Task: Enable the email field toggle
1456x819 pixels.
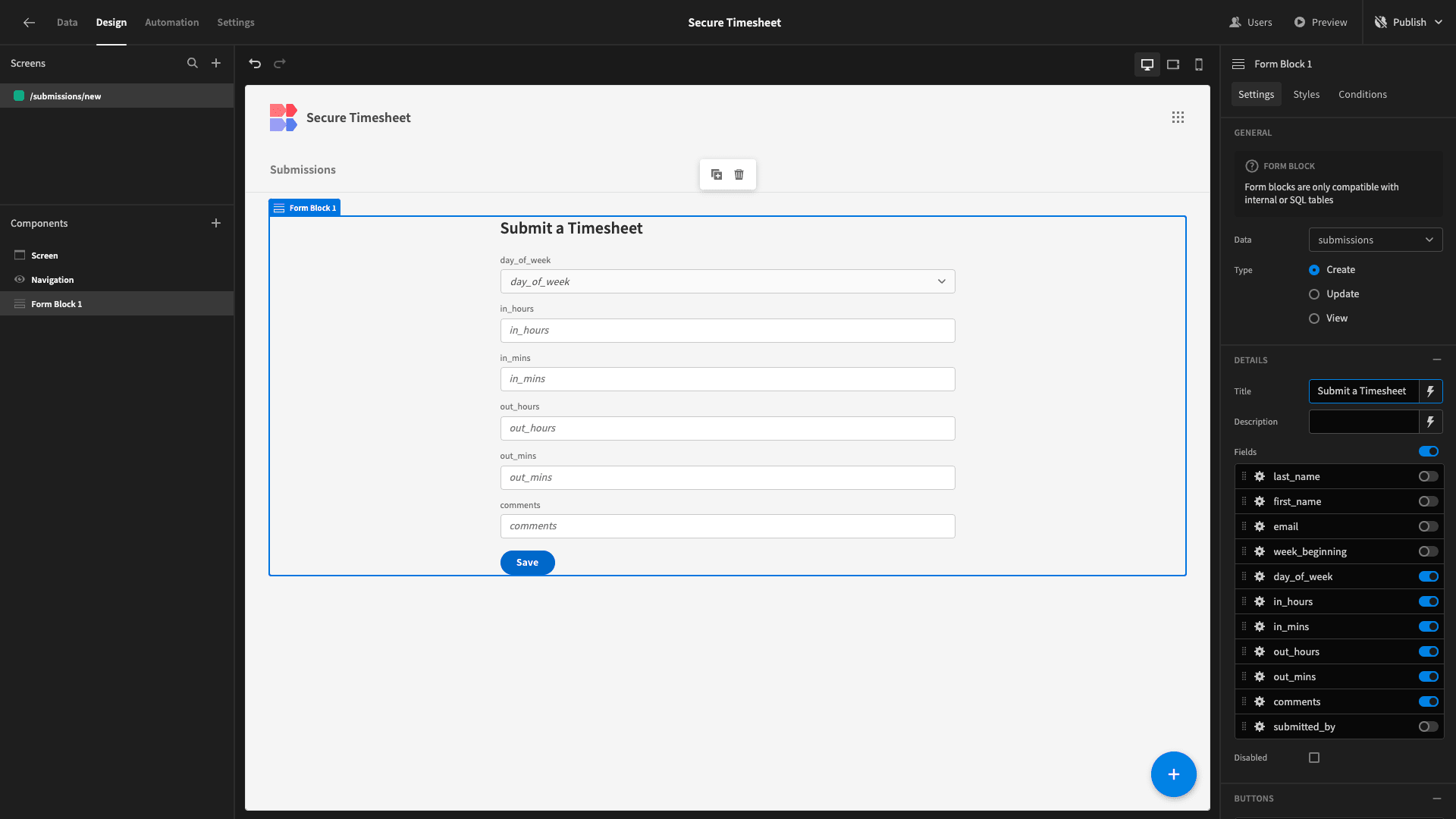Action: click(1429, 526)
